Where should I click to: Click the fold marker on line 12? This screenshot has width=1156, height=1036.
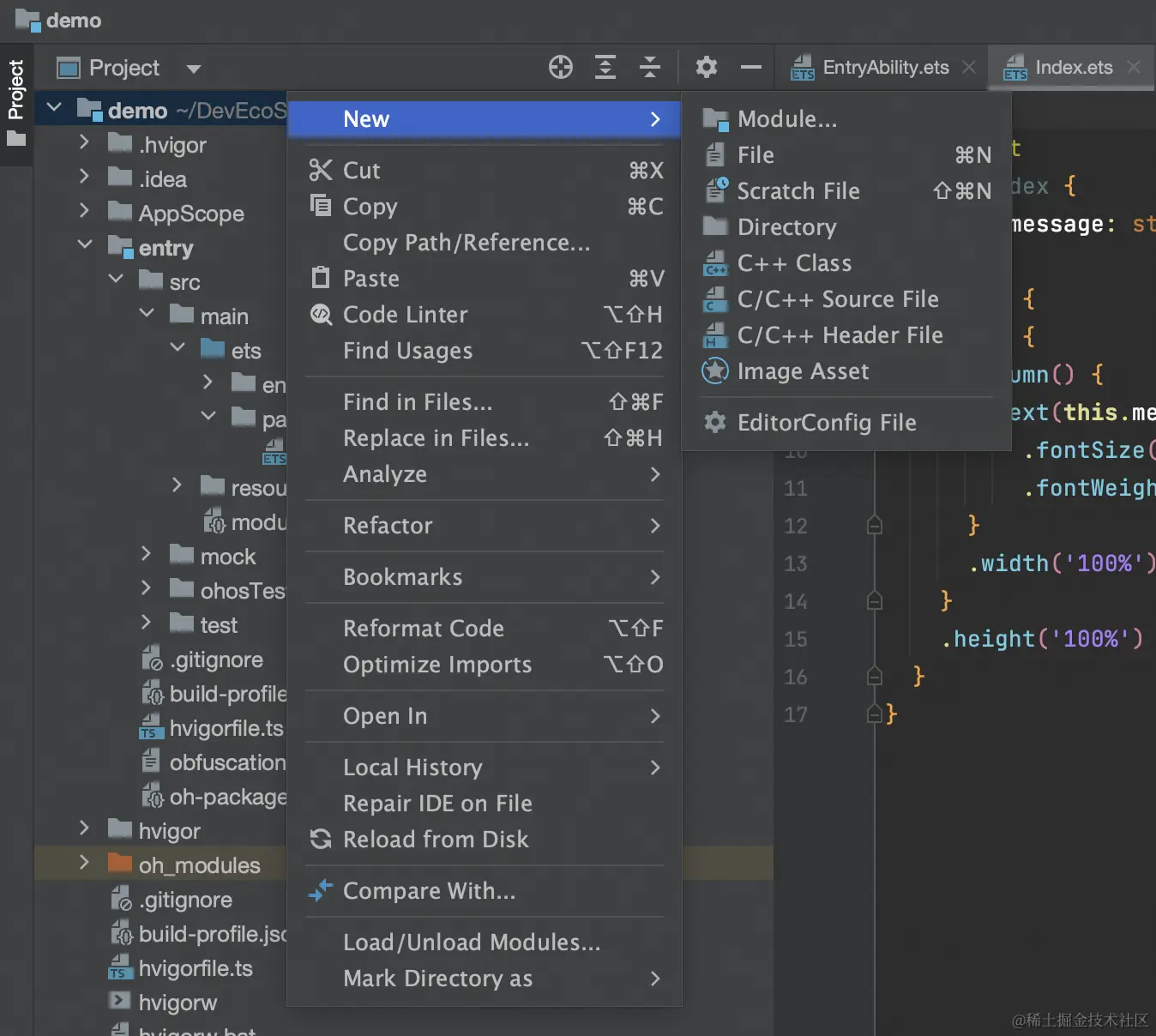[x=875, y=525]
